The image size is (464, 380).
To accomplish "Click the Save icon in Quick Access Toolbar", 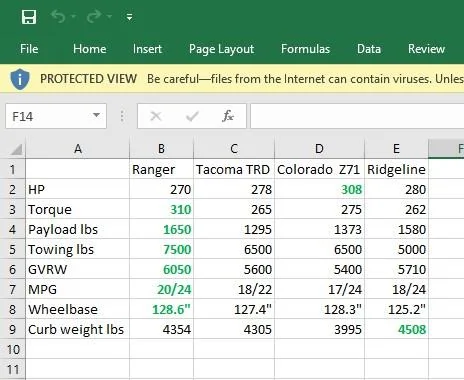I will click(x=29, y=17).
